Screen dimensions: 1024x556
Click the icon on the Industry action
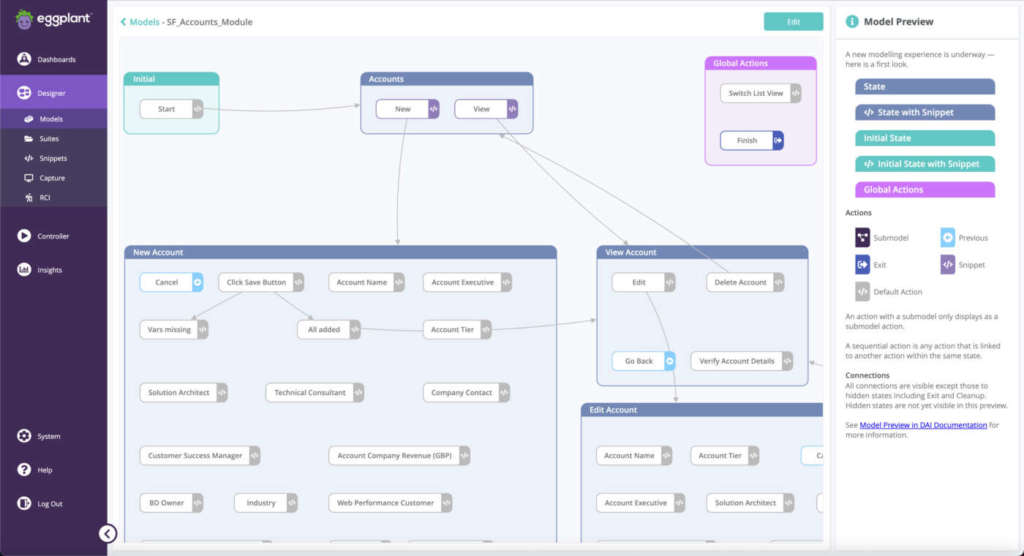(x=292, y=502)
